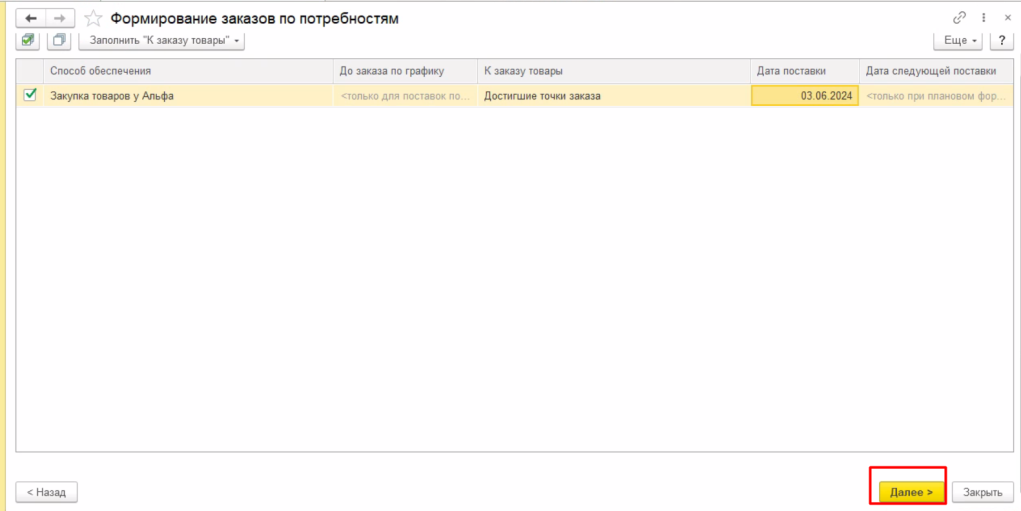Image resolution: width=1021 pixels, height=511 pixels.
Task: Click the До заказа по графику cell
Action: point(404,96)
